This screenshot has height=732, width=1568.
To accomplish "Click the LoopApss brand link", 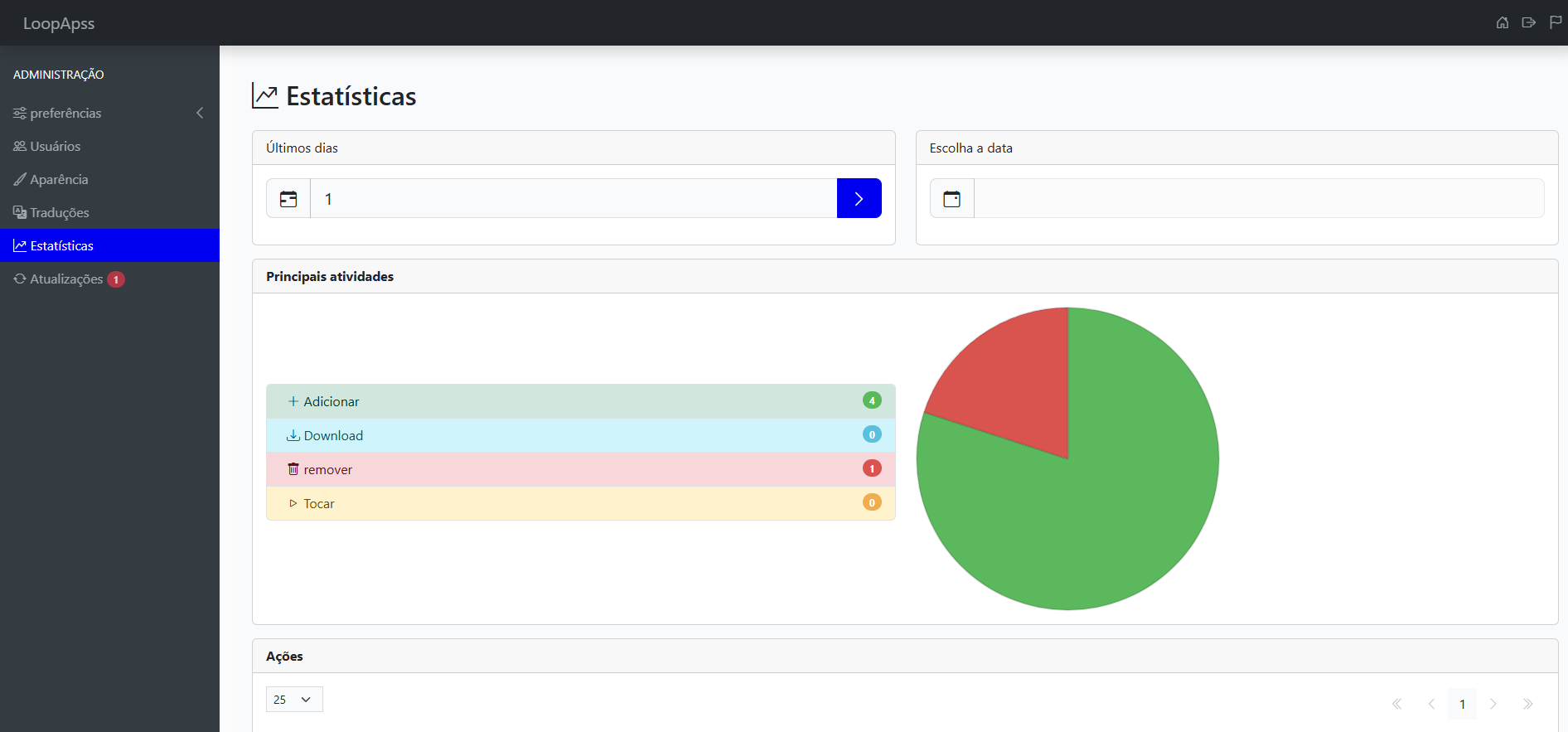I will 59,23.
